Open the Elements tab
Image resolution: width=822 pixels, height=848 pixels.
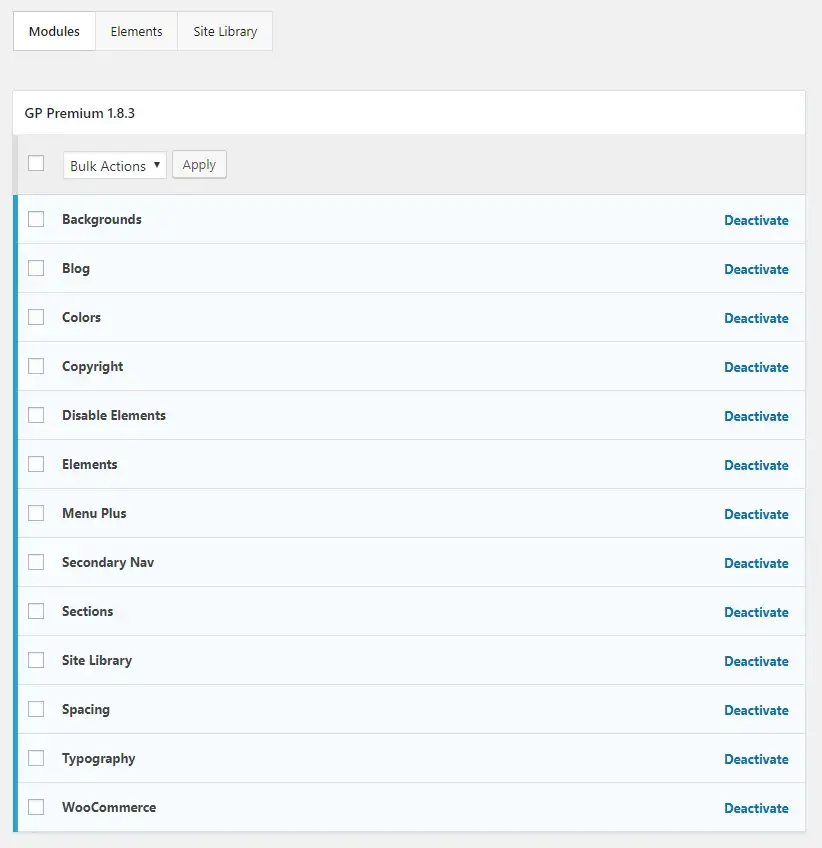coord(136,31)
